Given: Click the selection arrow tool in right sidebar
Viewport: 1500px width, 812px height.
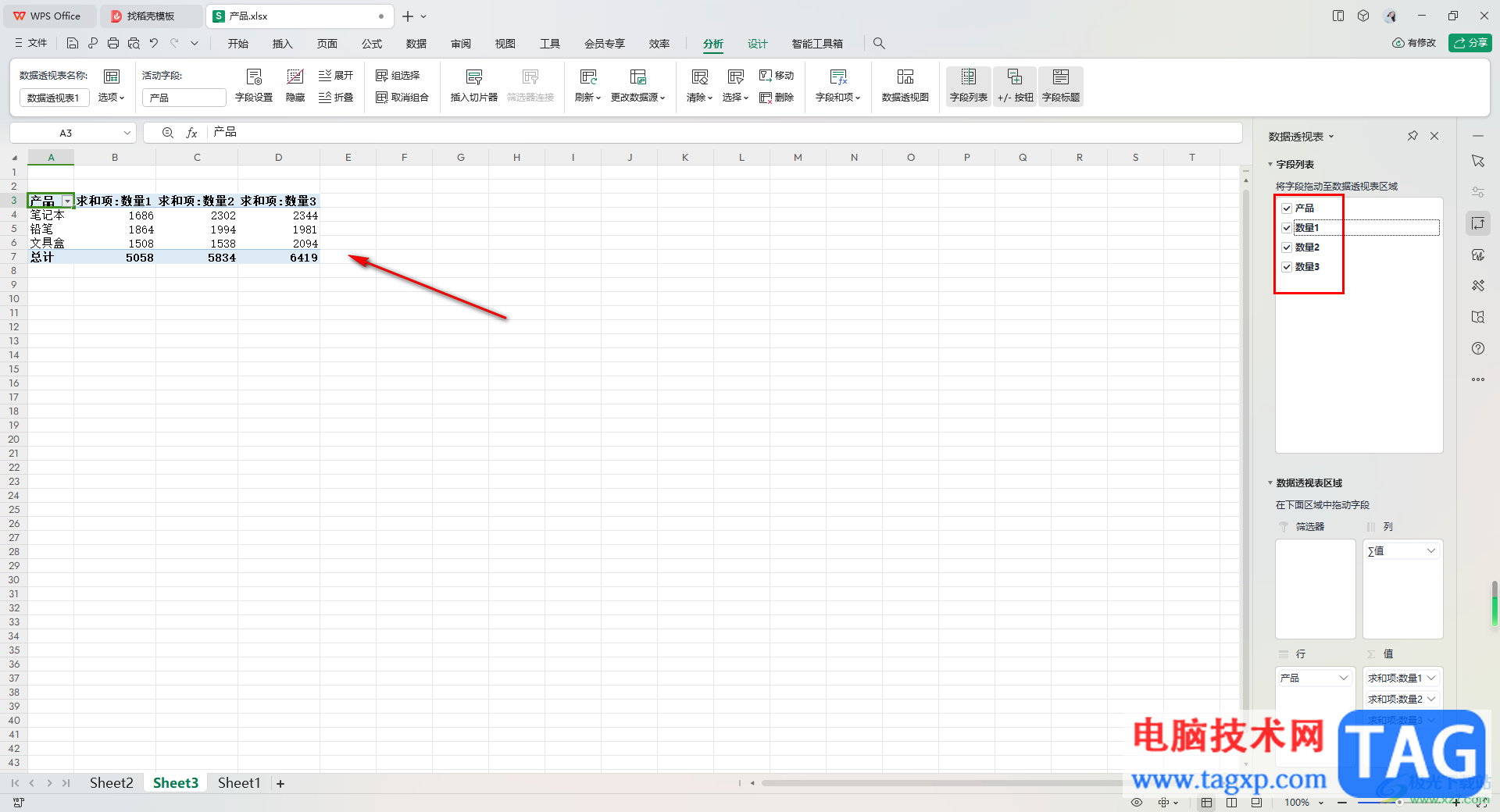Looking at the screenshot, I should [x=1478, y=161].
